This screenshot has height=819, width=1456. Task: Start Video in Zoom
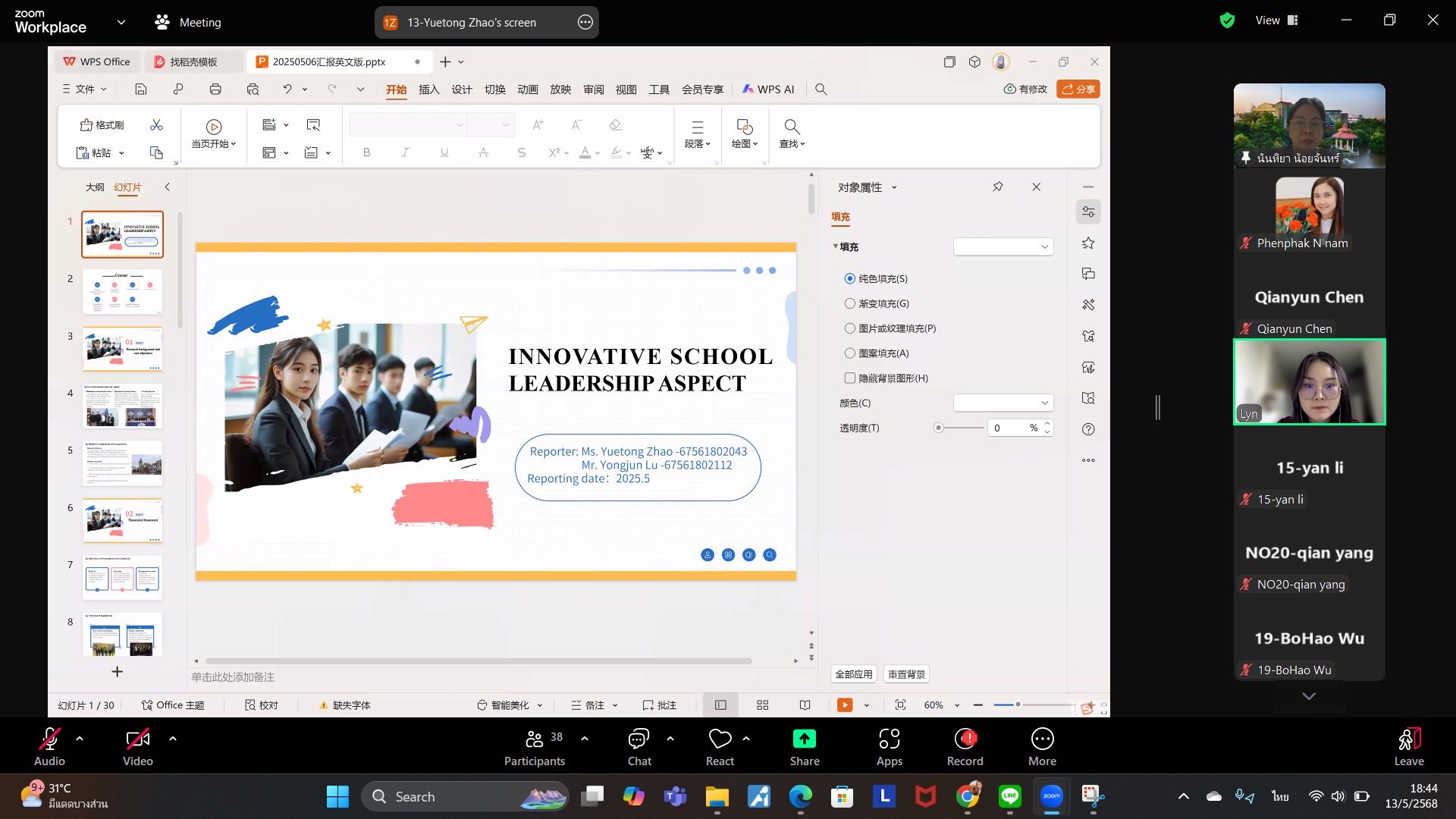tap(138, 747)
